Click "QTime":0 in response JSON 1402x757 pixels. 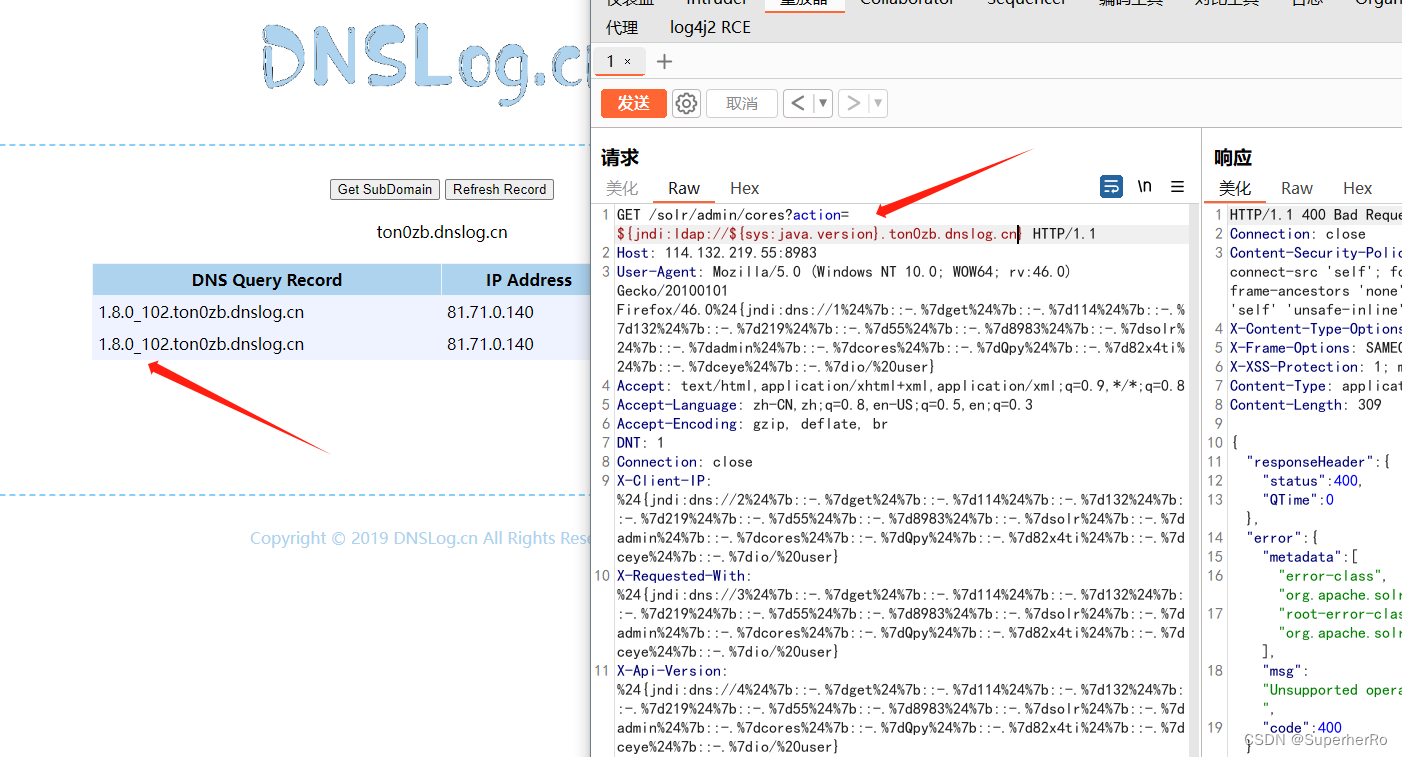click(1298, 500)
